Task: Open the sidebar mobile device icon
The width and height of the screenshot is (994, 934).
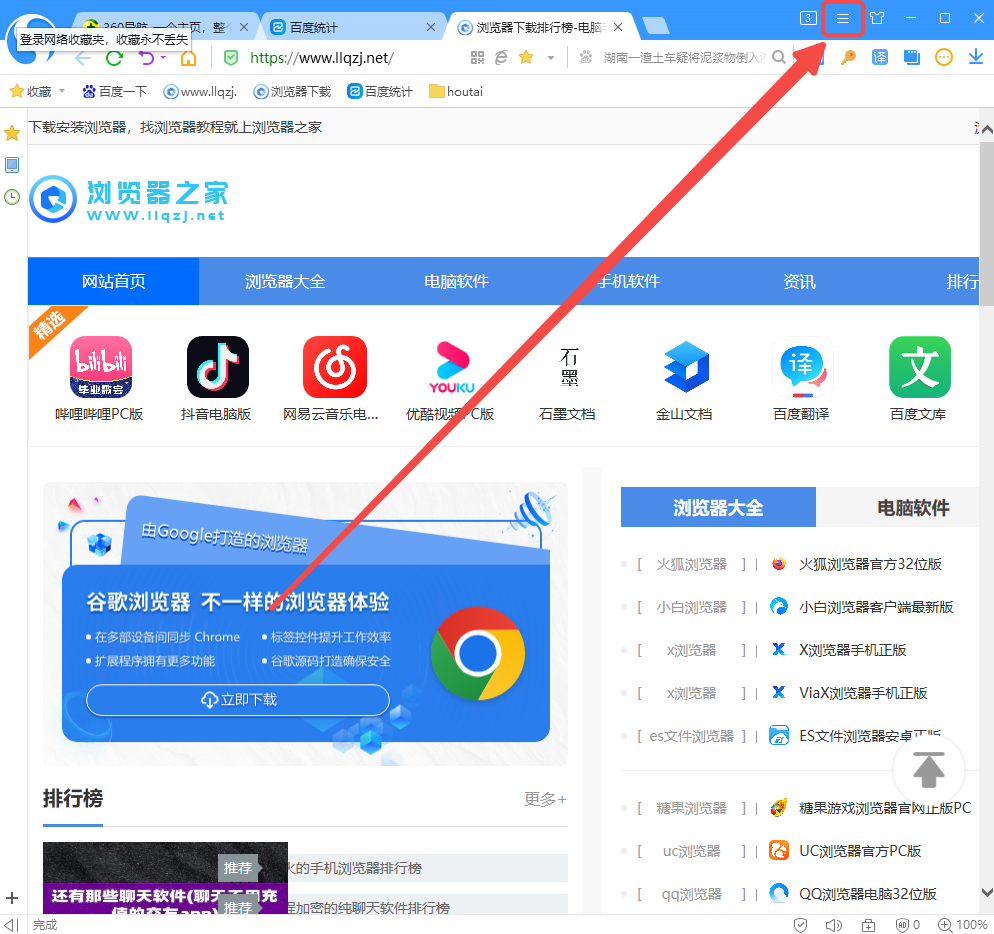Action: tap(12, 165)
